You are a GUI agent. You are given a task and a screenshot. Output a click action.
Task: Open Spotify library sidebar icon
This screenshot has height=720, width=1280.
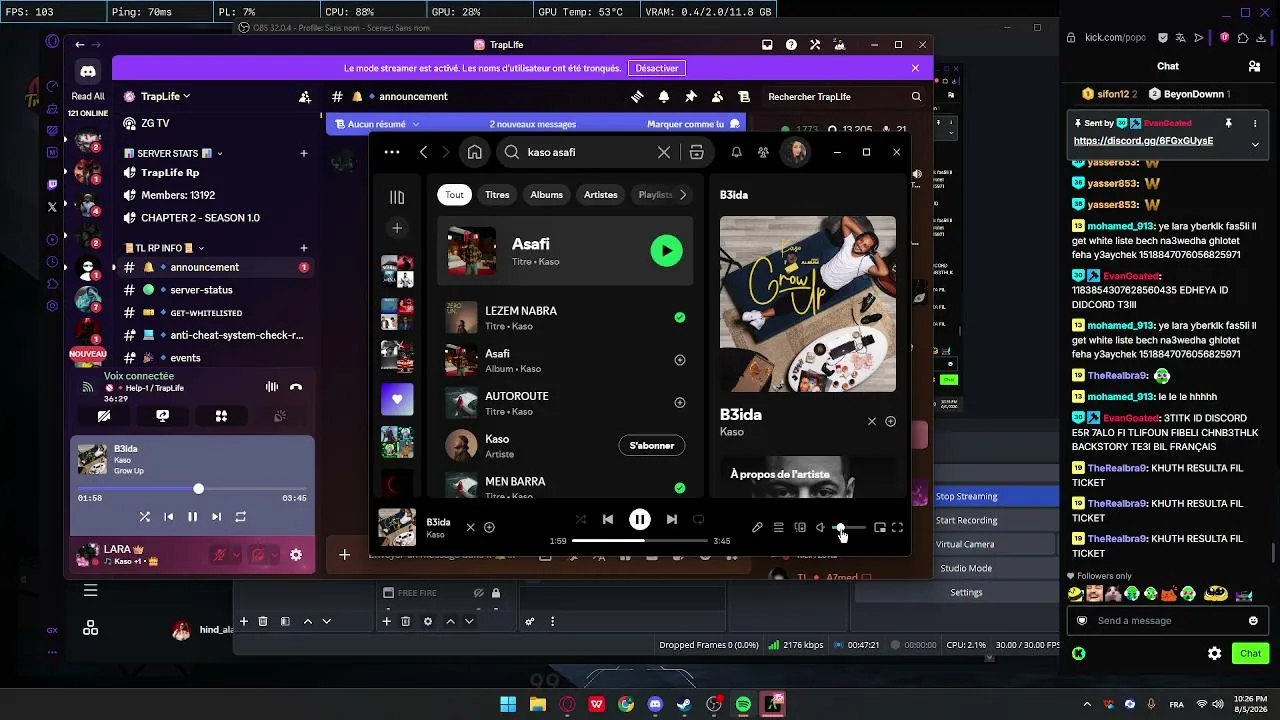click(397, 197)
